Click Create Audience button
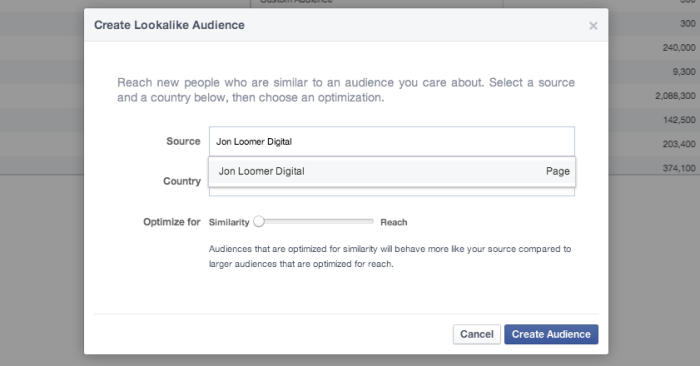The width and height of the screenshot is (700, 366). pos(551,334)
